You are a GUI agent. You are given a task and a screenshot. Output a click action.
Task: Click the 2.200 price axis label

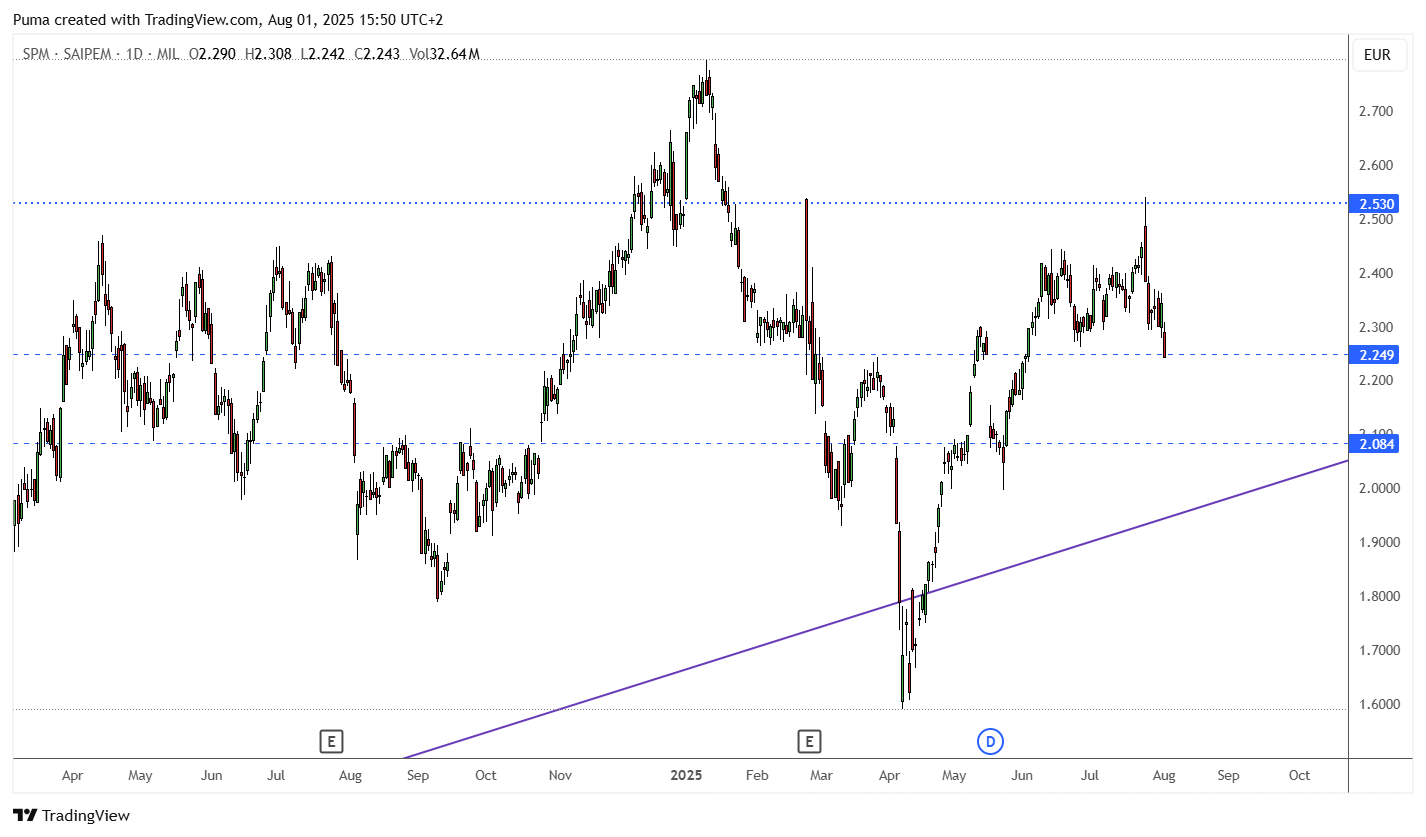coord(1376,380)
